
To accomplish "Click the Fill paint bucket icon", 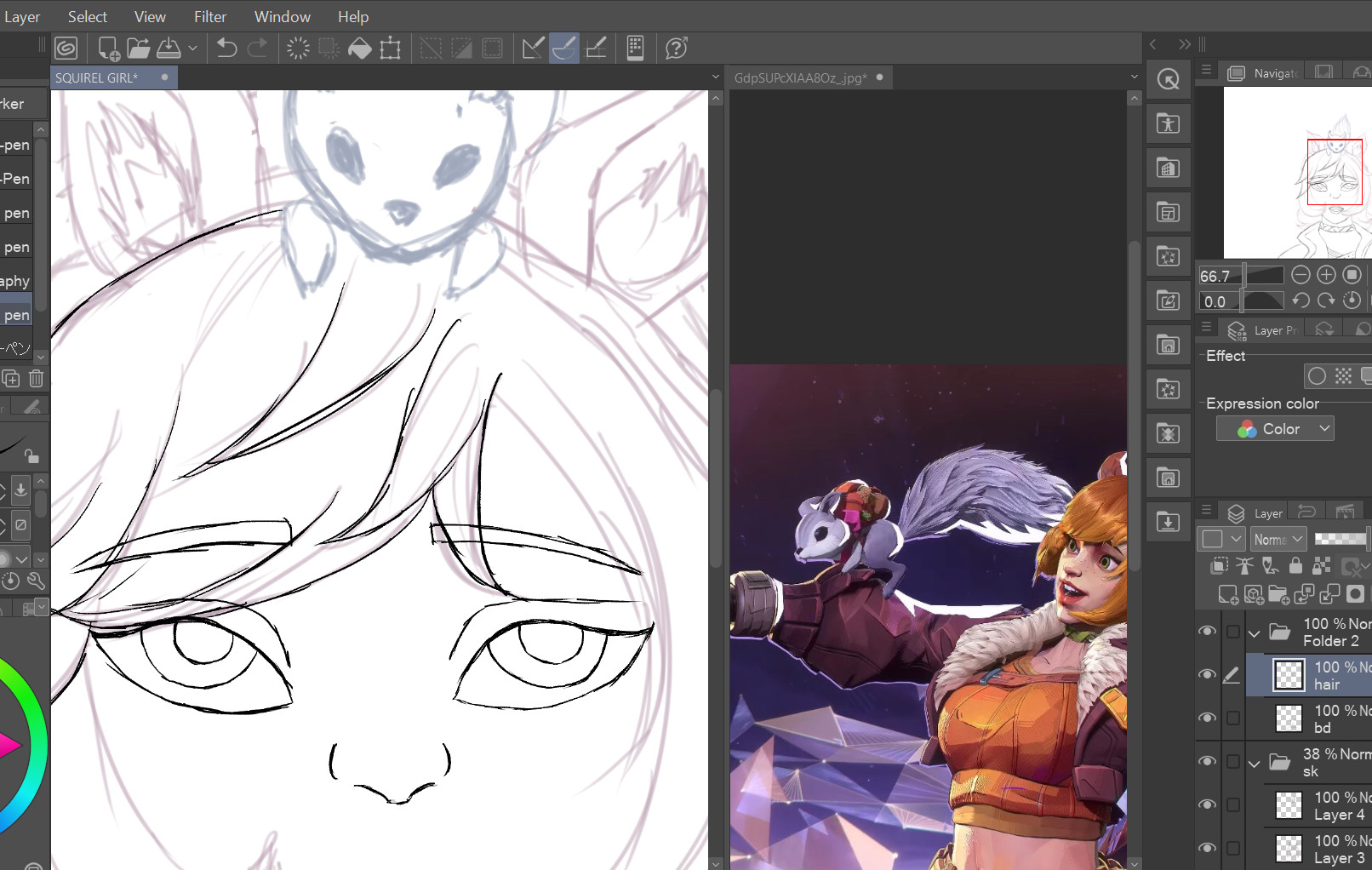I will [x=359, y=49].
